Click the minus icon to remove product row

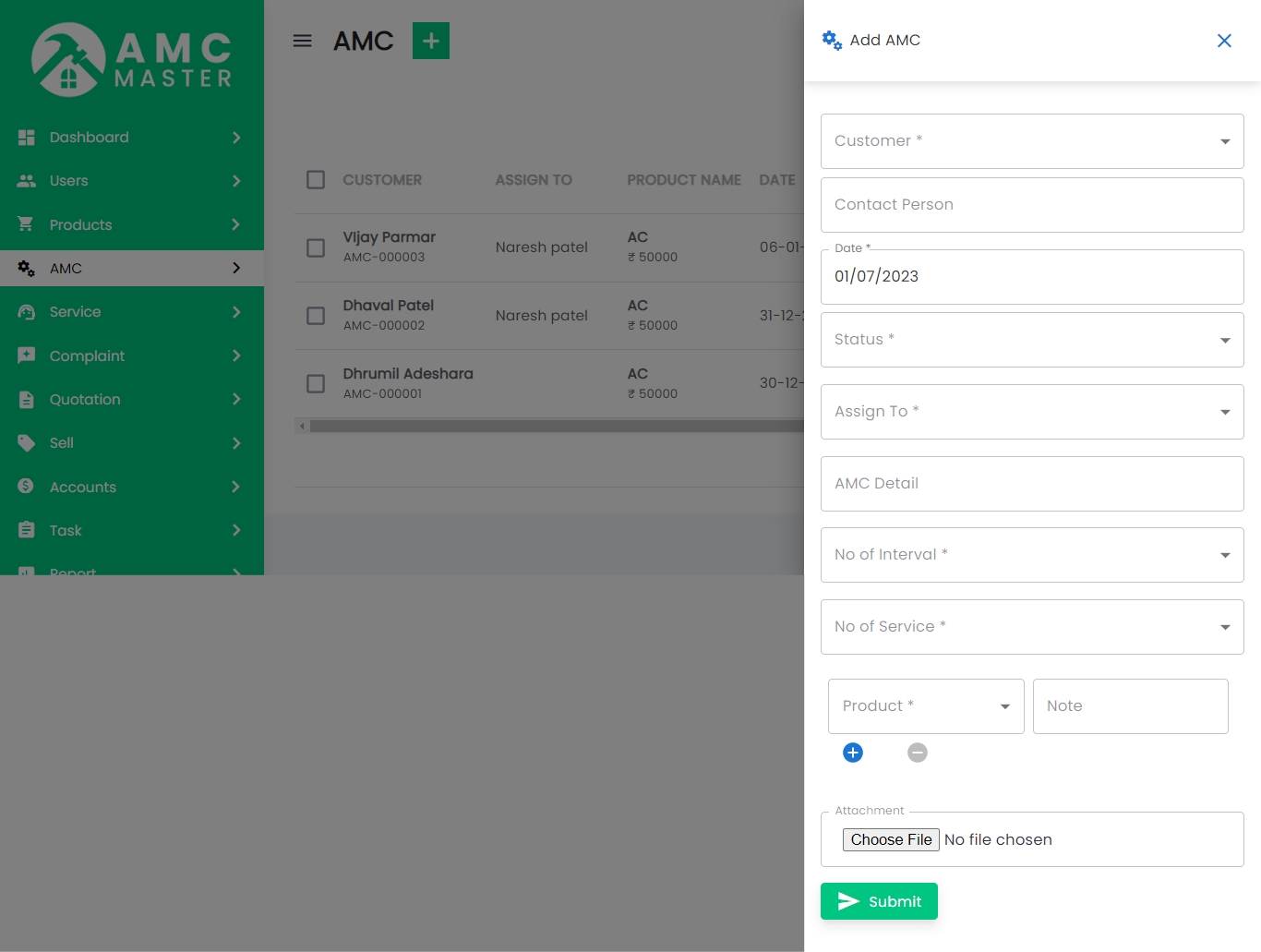click(917, 753)
